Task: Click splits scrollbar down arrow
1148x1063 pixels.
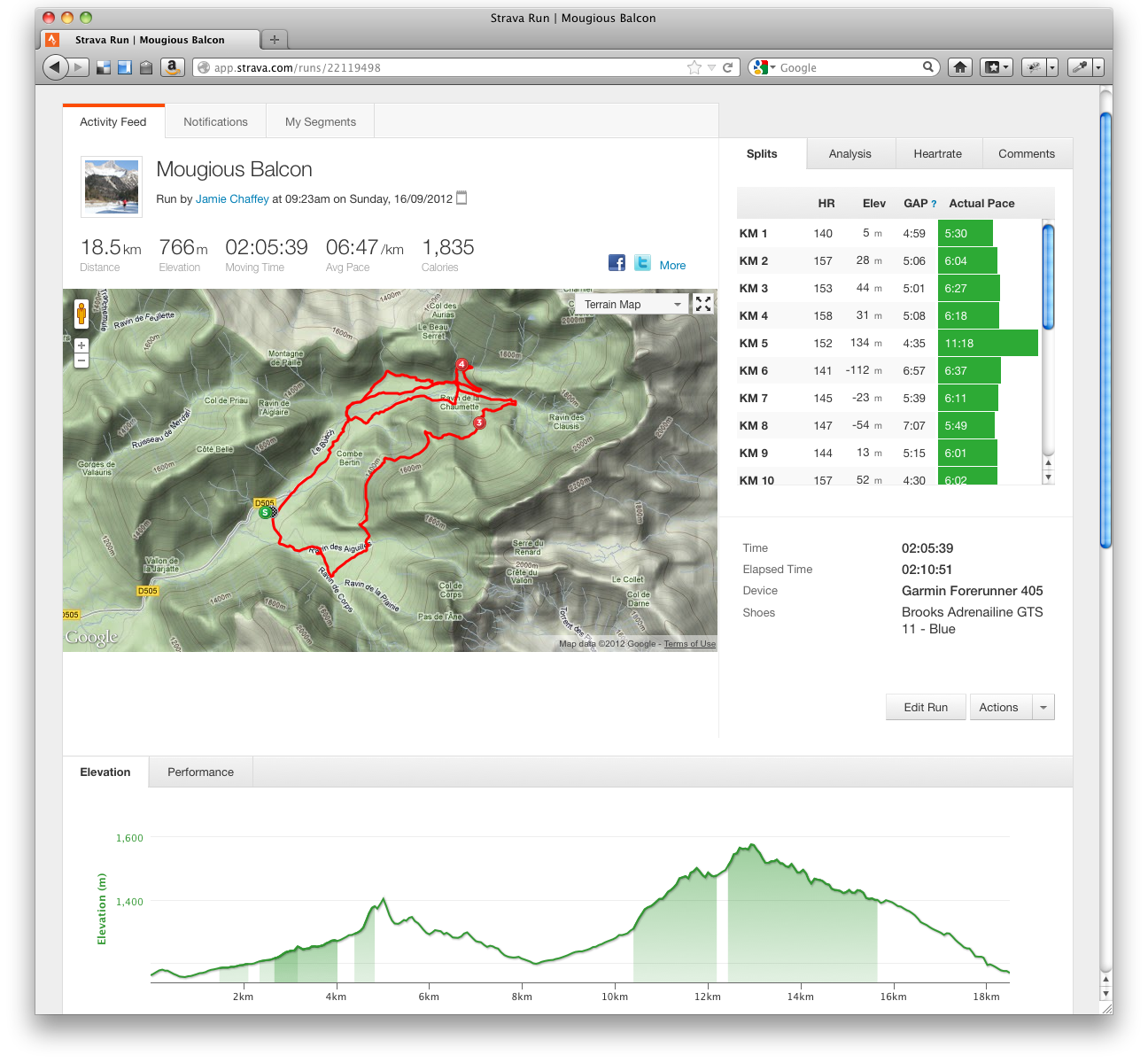Action: point(1049,477)
